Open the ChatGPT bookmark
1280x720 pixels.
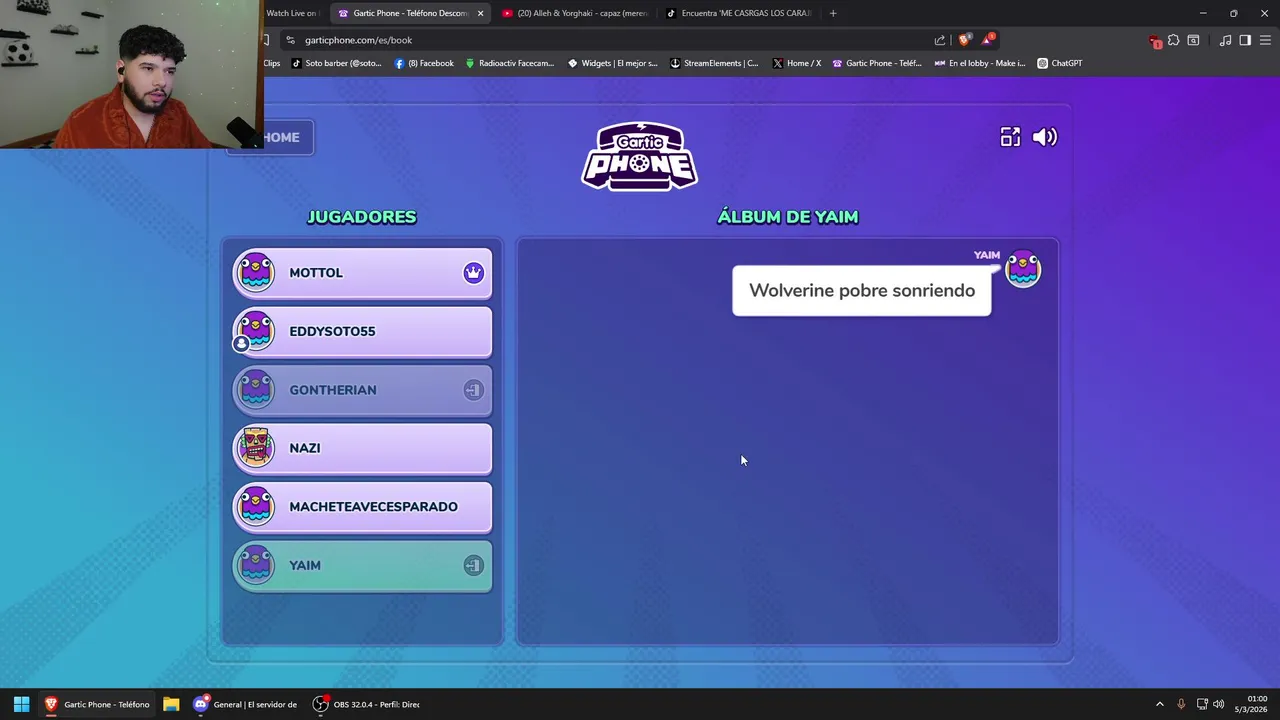click(x=1060, y=63)
